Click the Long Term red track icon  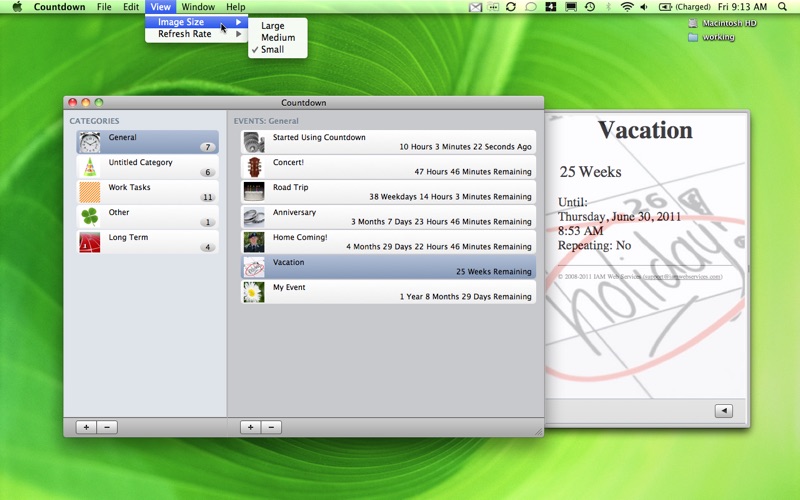pyautogui.click(x=90, y=242)
